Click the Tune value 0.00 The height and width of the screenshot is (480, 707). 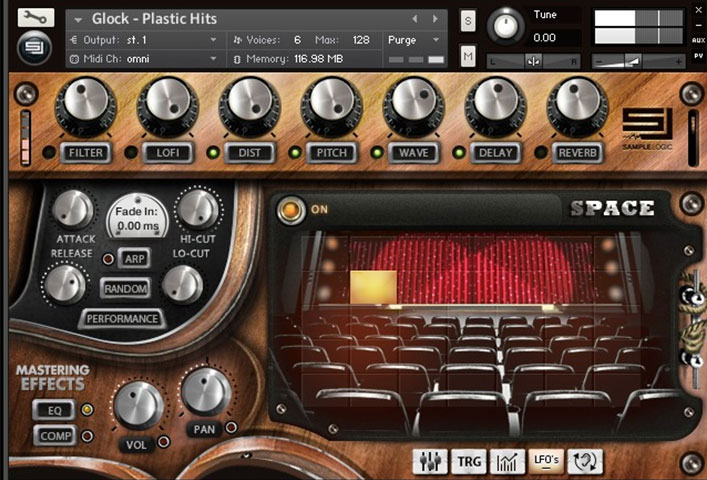[x=544, y=37]
